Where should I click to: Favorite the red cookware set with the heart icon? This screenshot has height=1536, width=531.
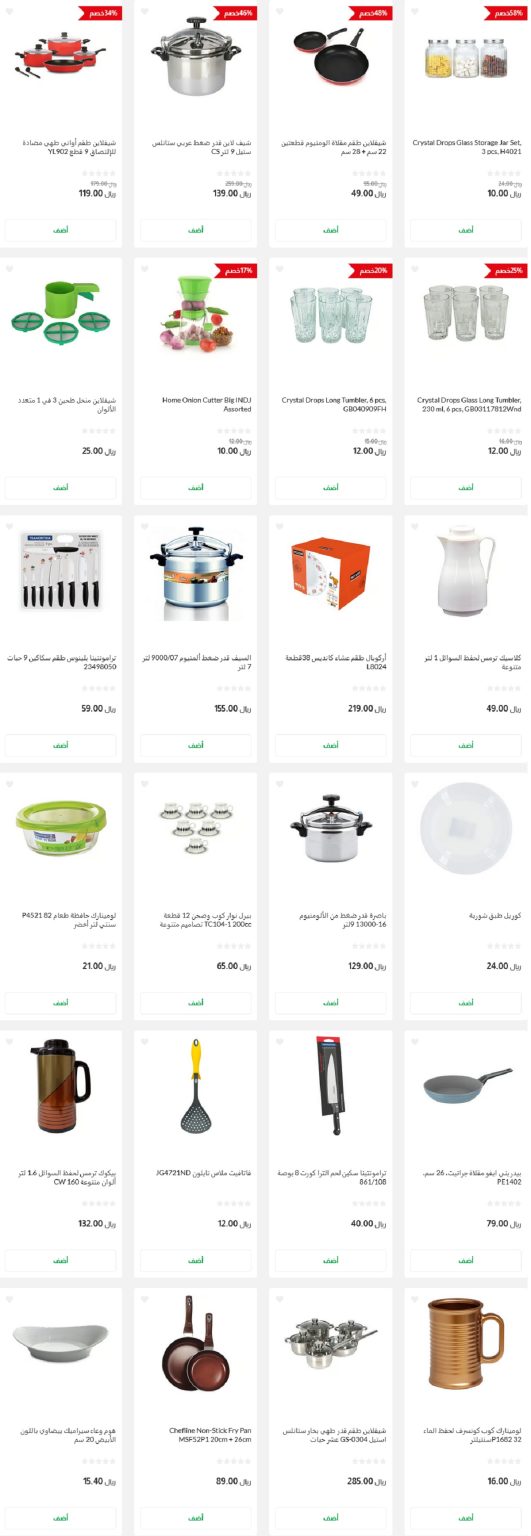(10, 12)
